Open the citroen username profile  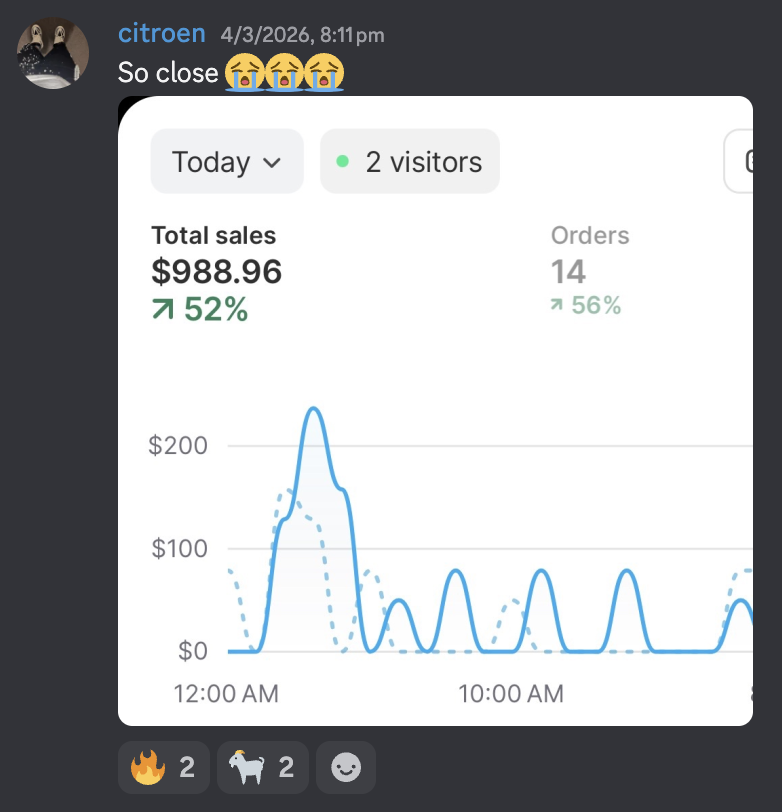coord(162,34)
